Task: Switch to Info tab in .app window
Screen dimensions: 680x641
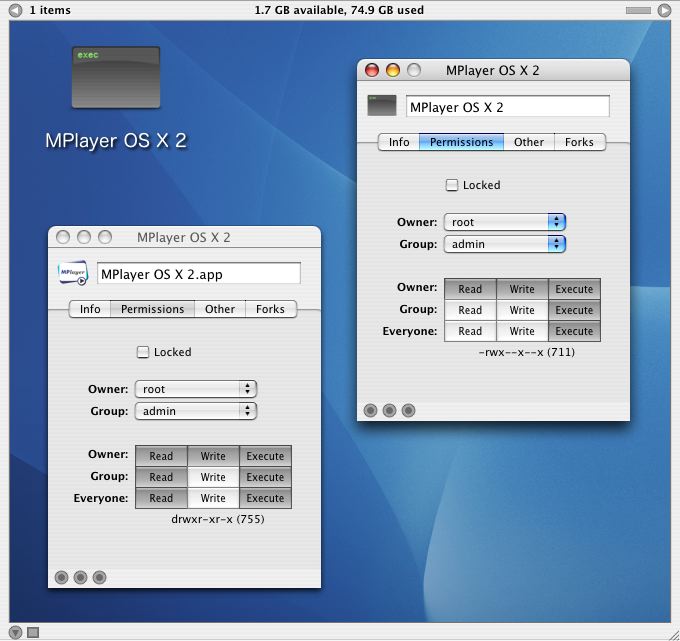Action: coord(90,309)
